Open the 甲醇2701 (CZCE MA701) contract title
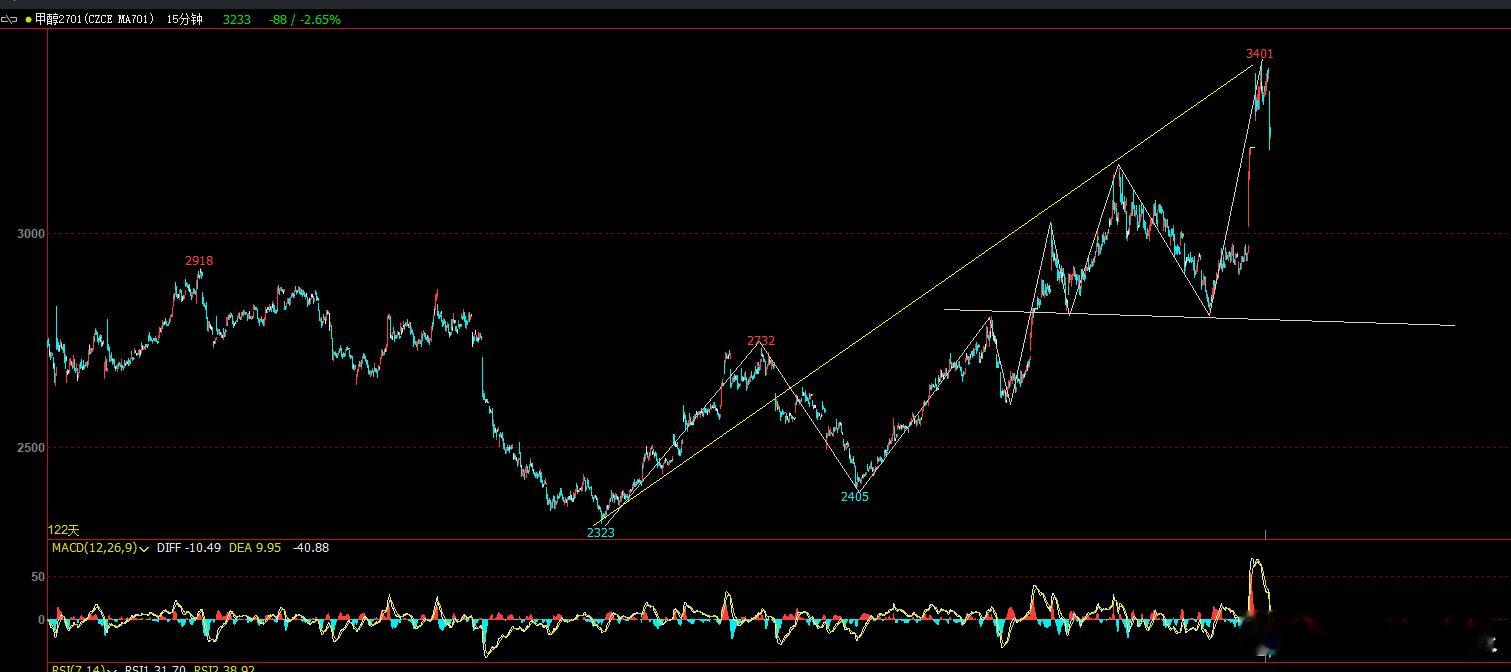The height and width of the screenshot is (672, 1511). click(94, 19)
